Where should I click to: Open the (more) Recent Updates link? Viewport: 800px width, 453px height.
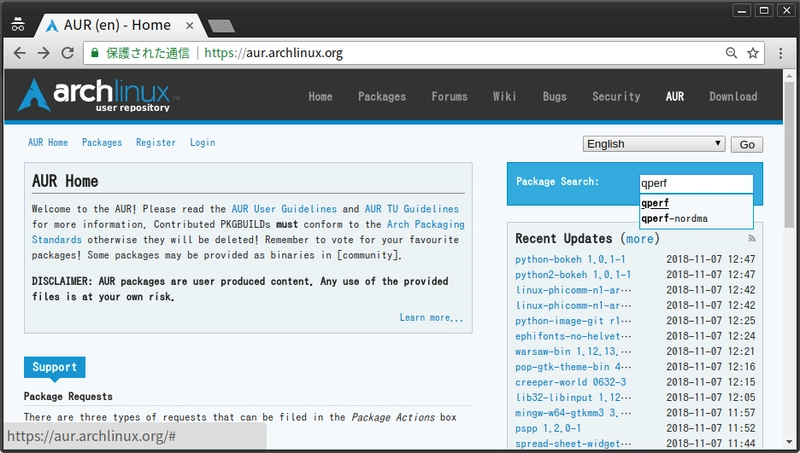640,239
